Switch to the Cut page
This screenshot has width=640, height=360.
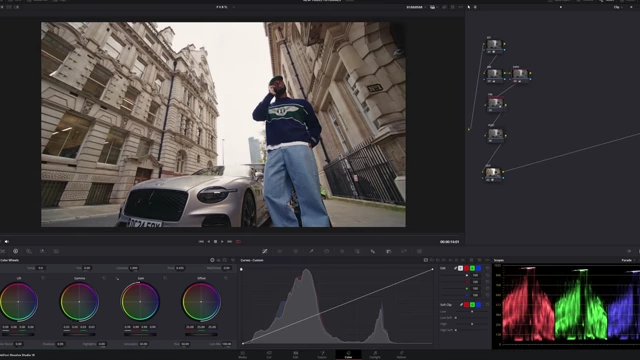[x=269, y=355]
